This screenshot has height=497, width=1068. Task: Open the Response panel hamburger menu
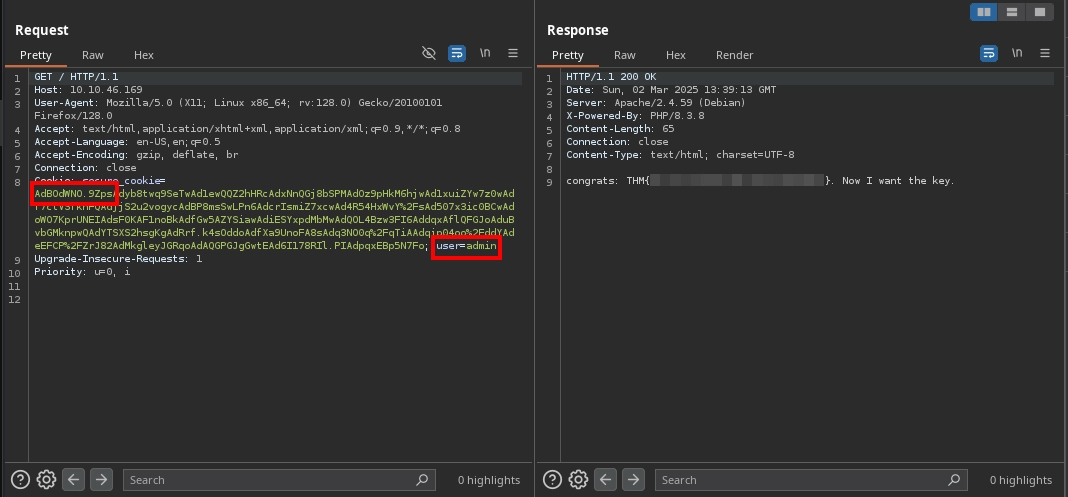pos(1045,54)
